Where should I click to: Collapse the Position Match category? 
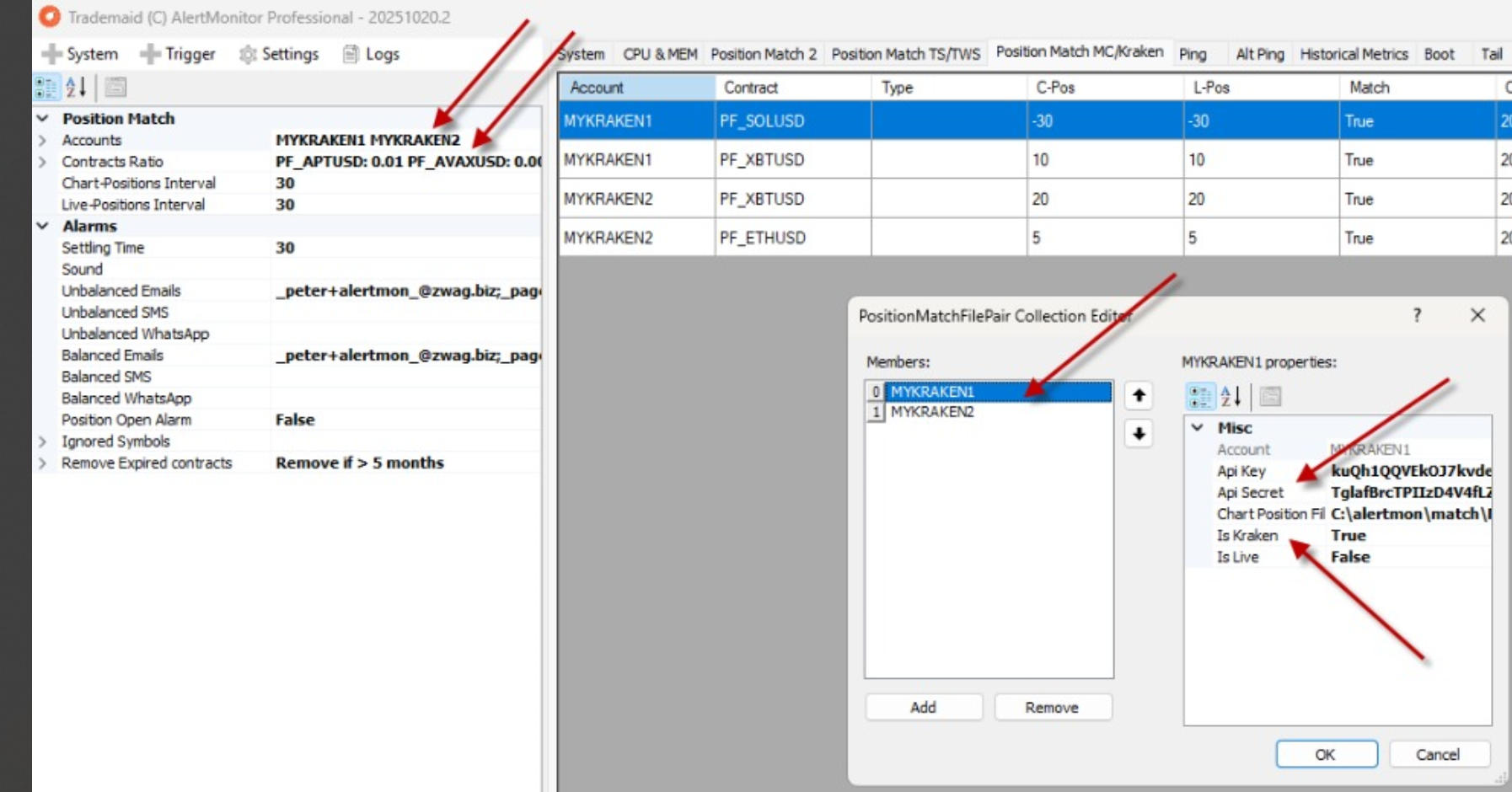(43, 119)
